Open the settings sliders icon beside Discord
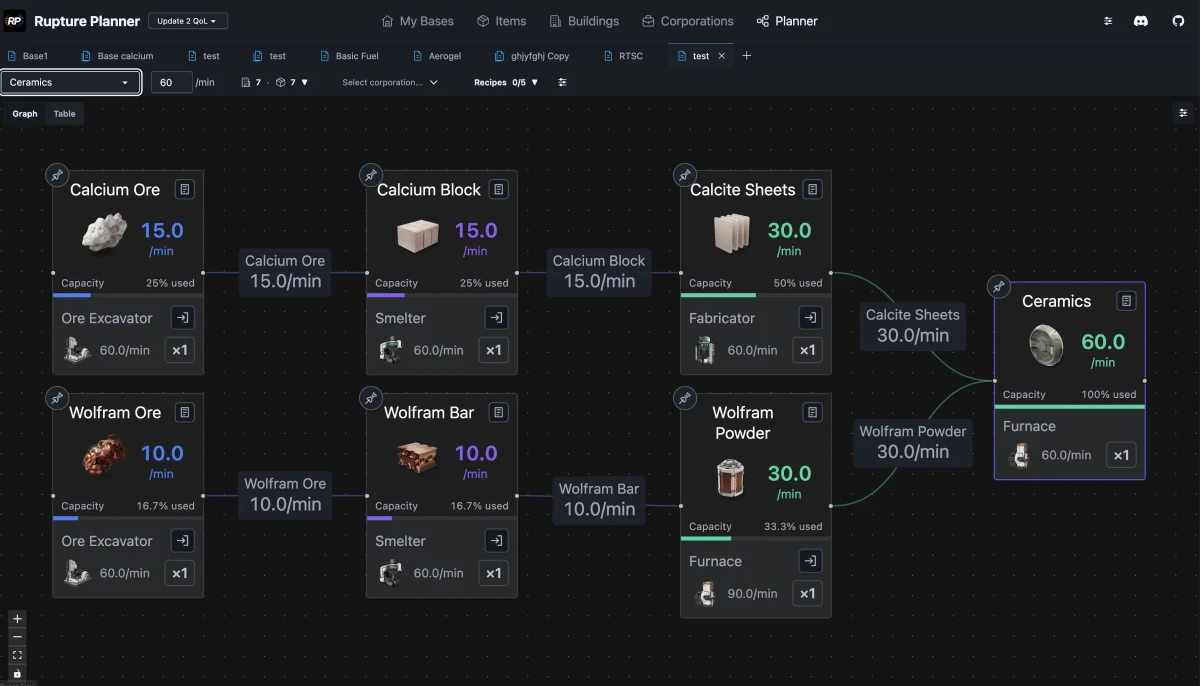The height and width of the screenshot is (686, 1200). (1108, 21)
